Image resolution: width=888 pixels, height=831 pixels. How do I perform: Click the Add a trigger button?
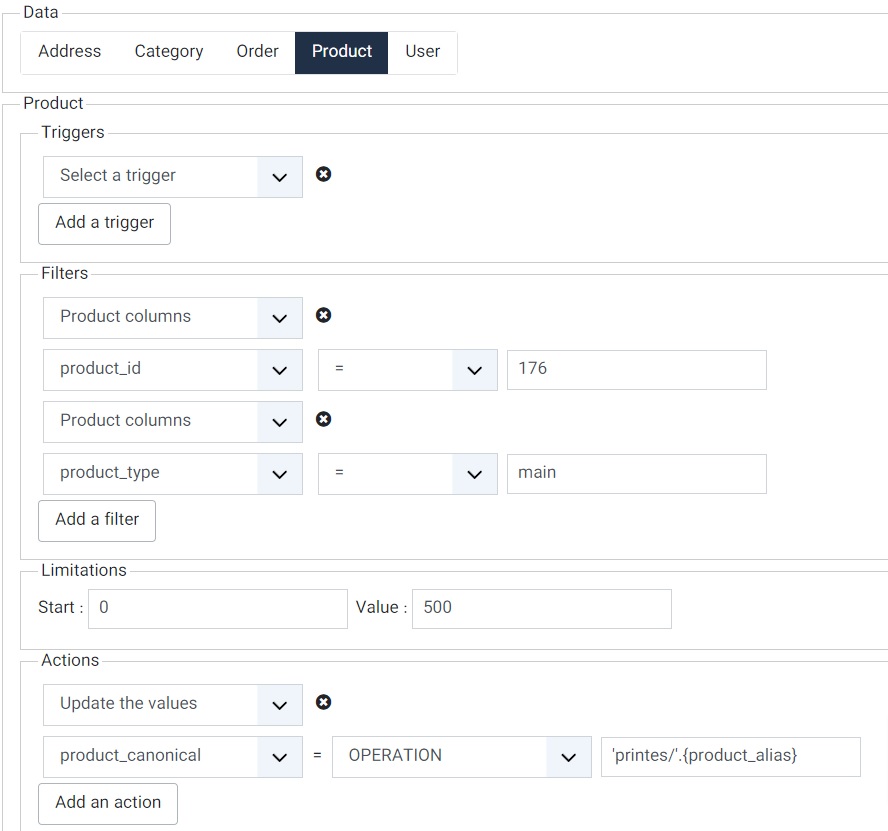pyautogui.click(x=105, y=223)
